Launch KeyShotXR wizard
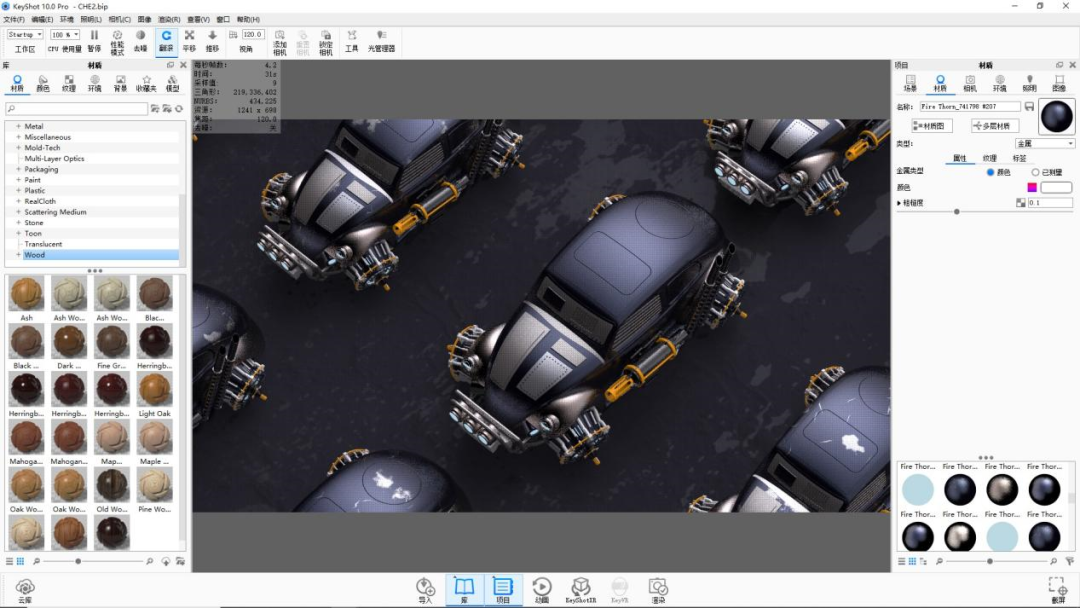 click(581, 591)
